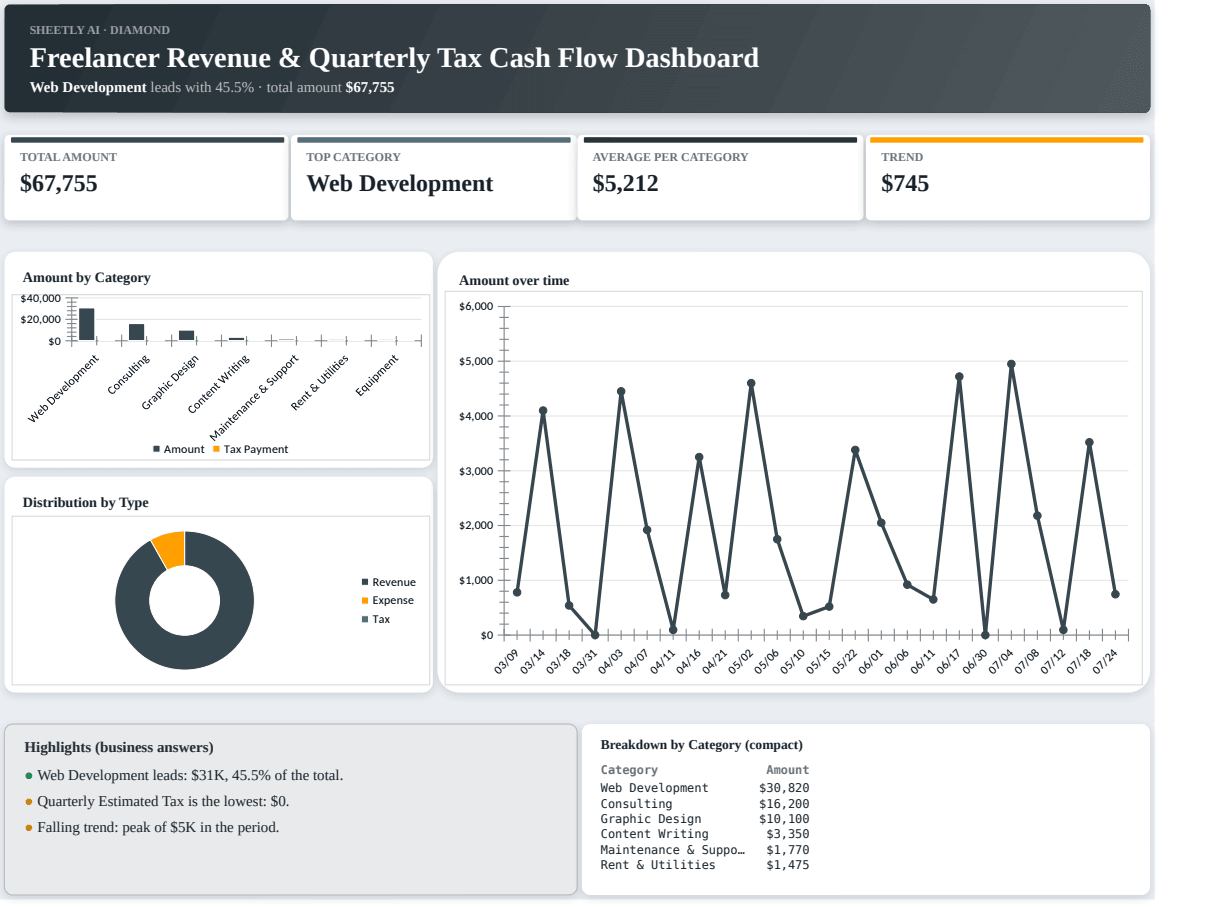Select the 07/04 peak data point
The width and height of the screenshot is (1227, 922).
1011,364
